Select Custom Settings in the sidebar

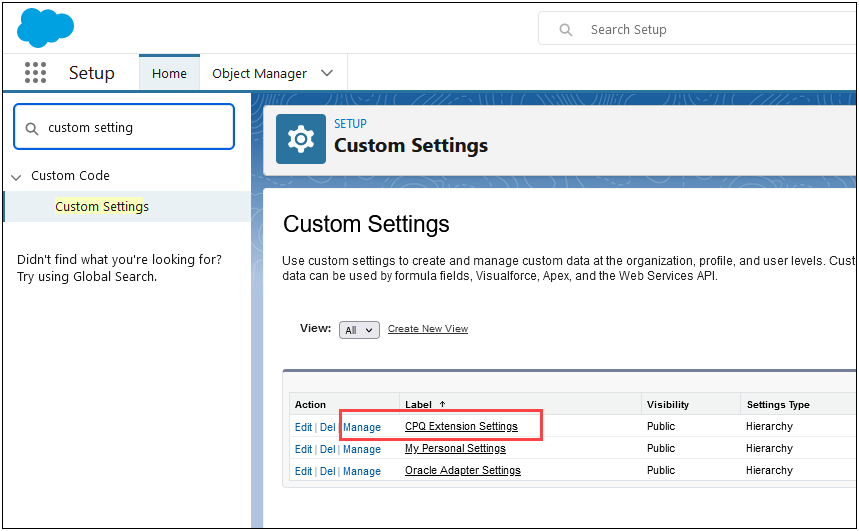pyautogui.click(x=102, y=207)
